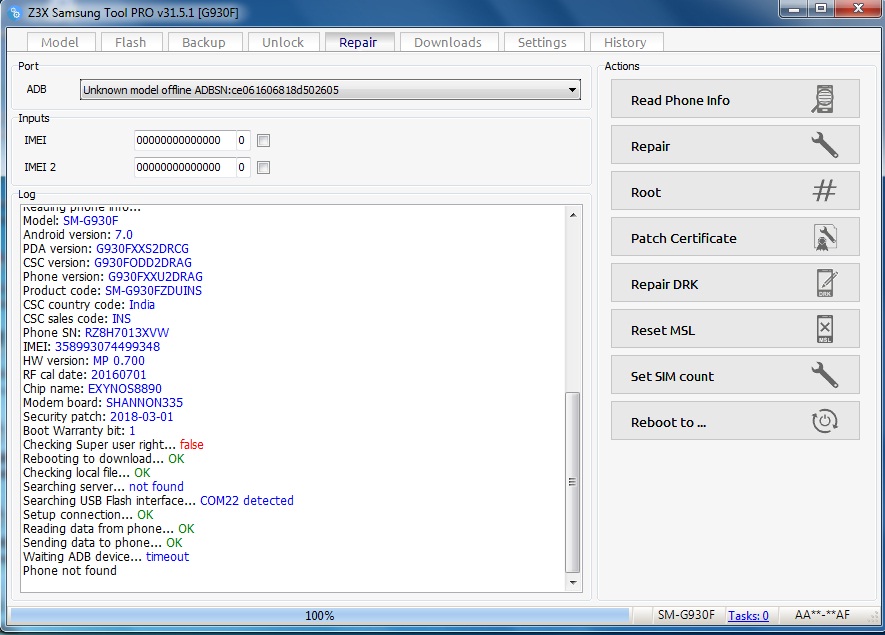Click the AA**-**AF status bar entry

(822, 615)
